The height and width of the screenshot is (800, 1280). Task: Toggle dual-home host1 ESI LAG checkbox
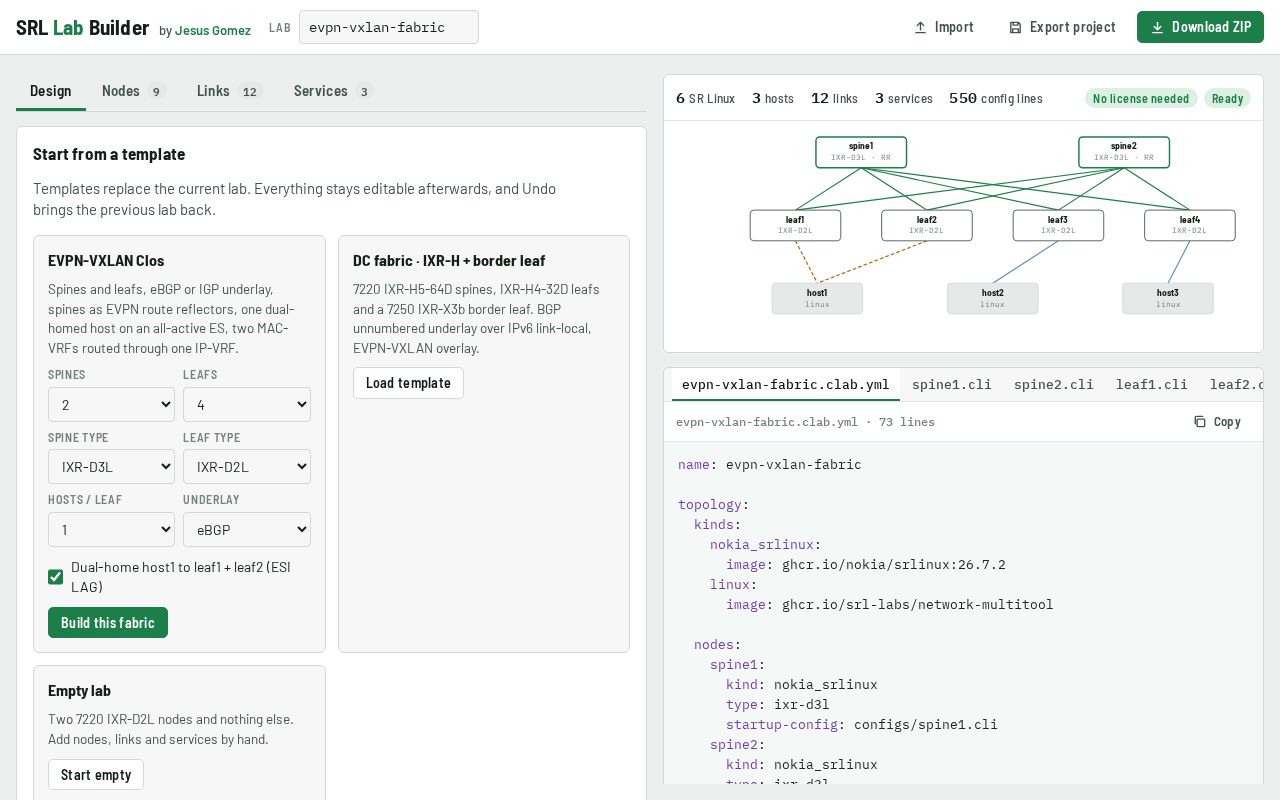[x=56, y=577]
